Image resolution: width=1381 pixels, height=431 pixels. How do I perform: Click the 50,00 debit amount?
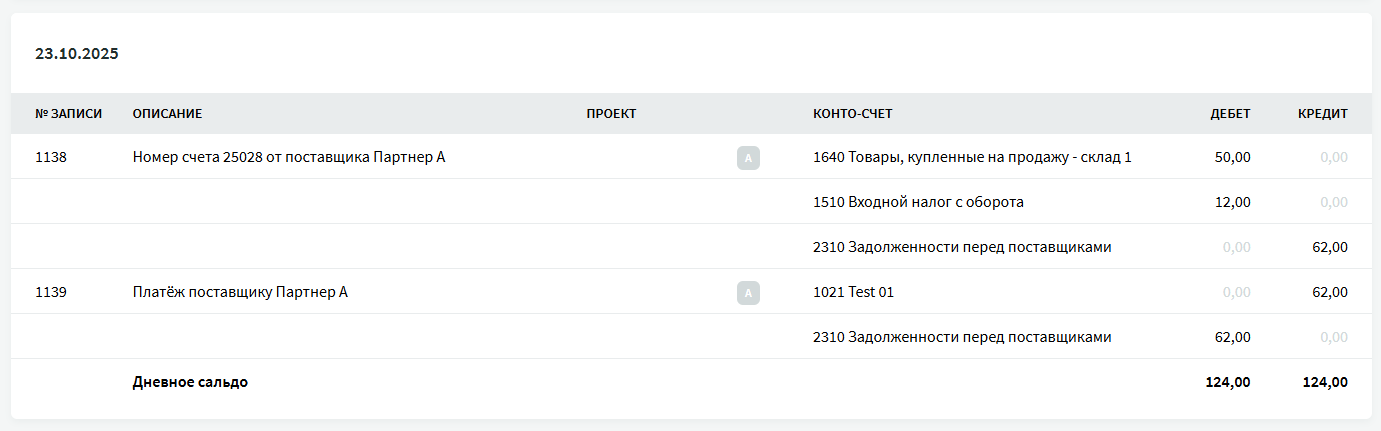pyautogui.click(x=1232, y=157)
